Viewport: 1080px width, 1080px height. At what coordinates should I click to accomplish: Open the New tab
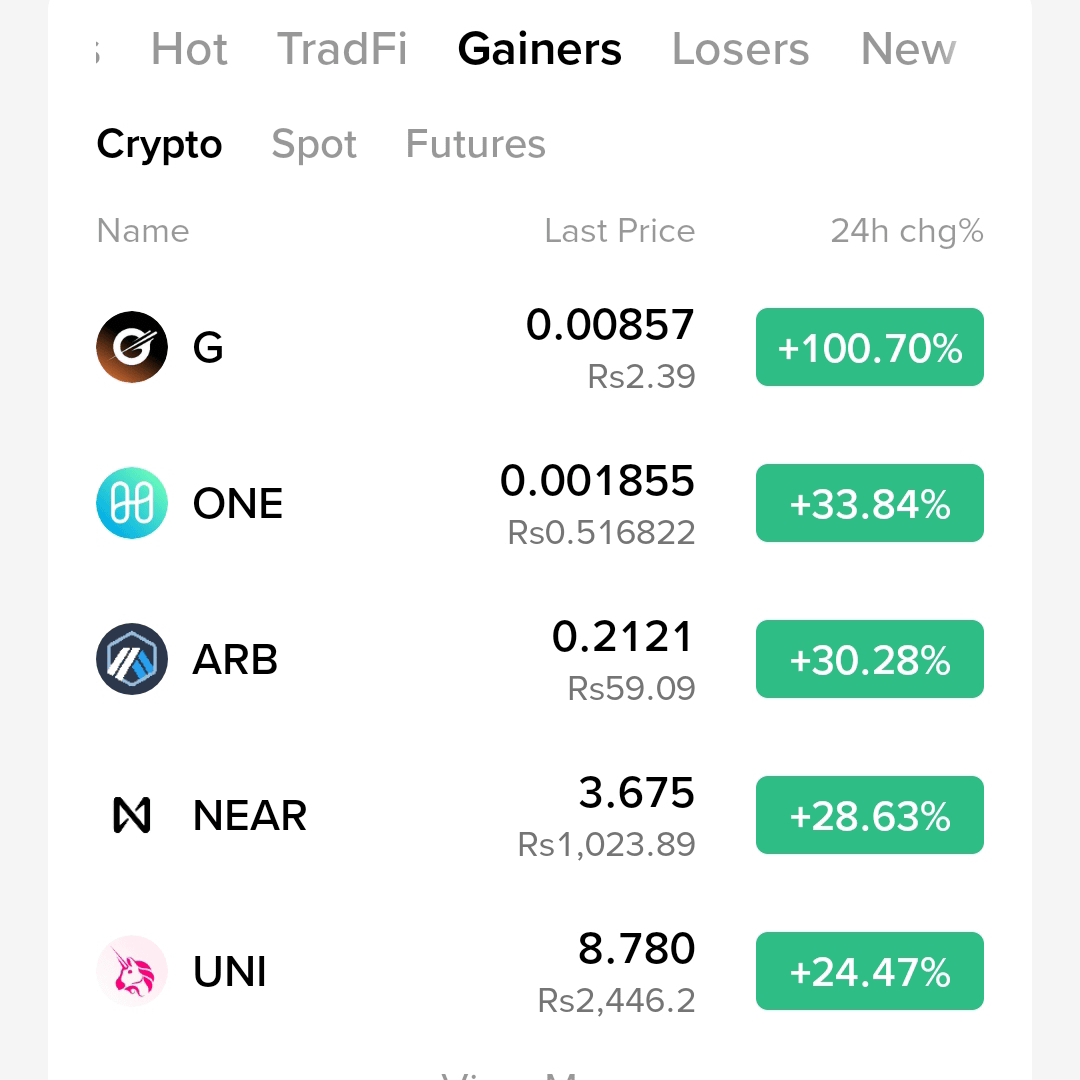908,49
